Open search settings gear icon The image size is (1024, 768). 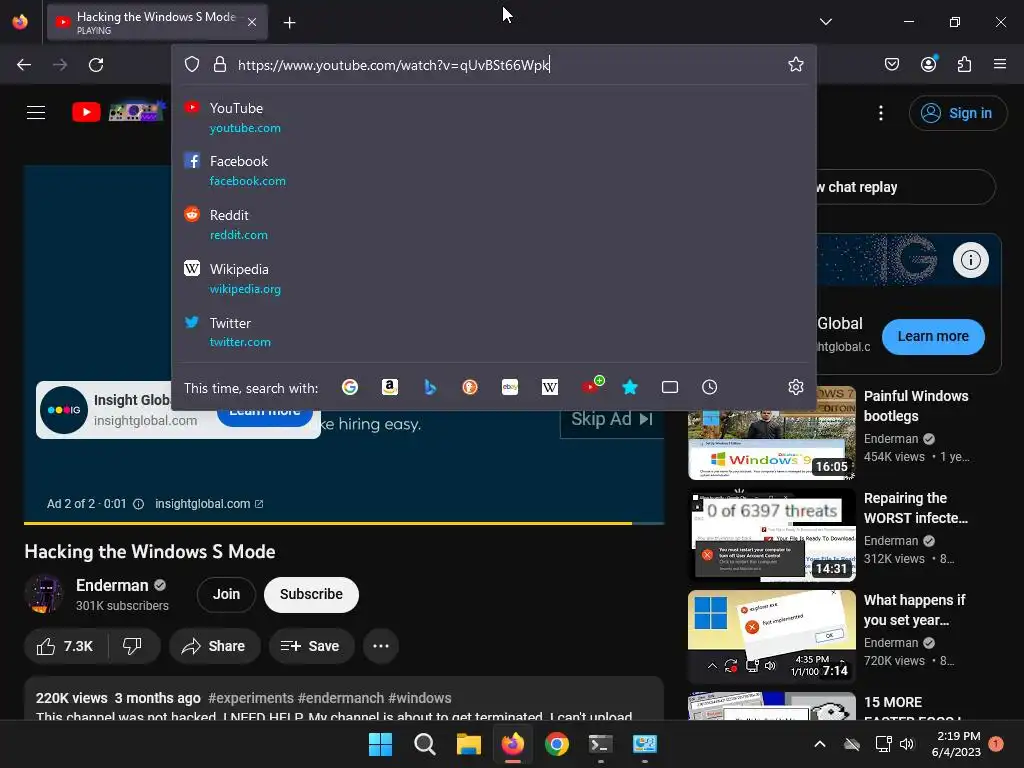point(795,387)
